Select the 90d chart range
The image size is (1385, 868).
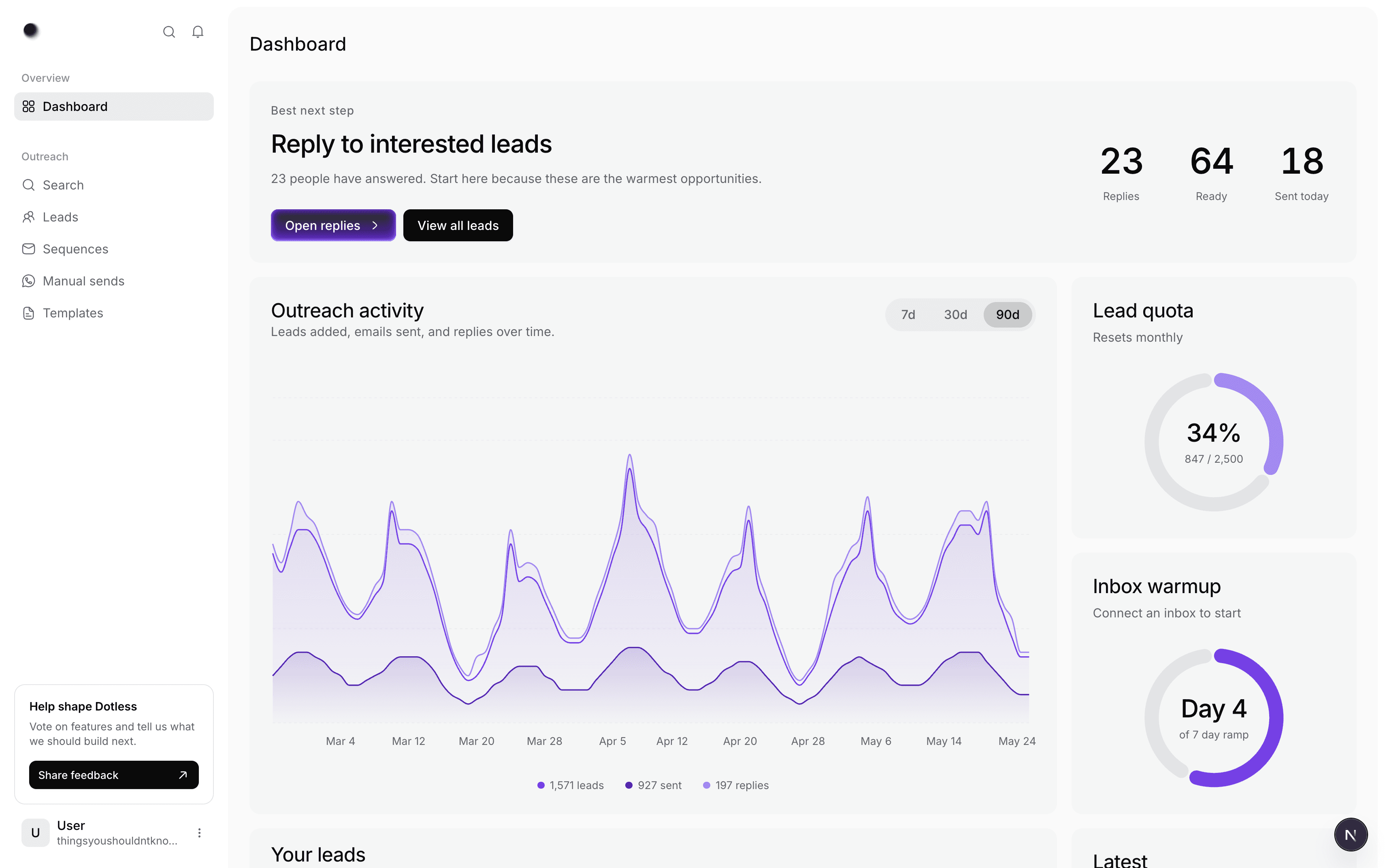tap(1008, 315)
